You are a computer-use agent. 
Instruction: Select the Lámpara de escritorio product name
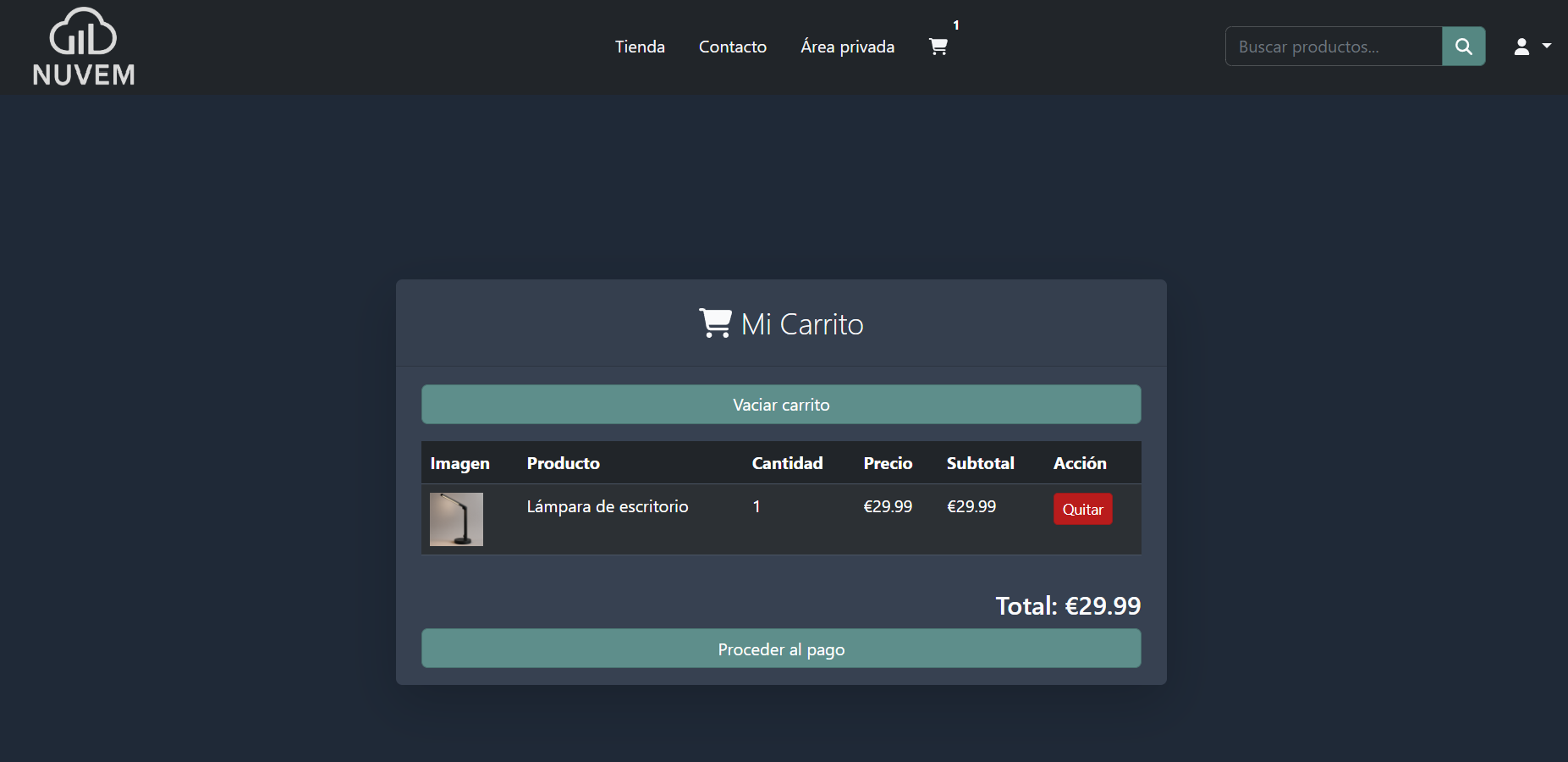(x=607, y=506)
